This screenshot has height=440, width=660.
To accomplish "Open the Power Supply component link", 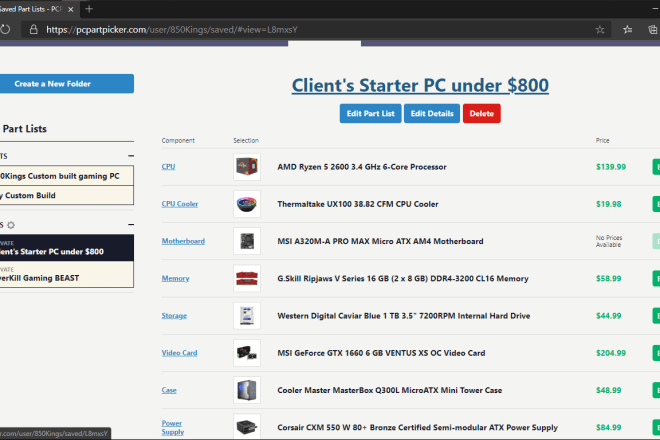I will point(173,427).
